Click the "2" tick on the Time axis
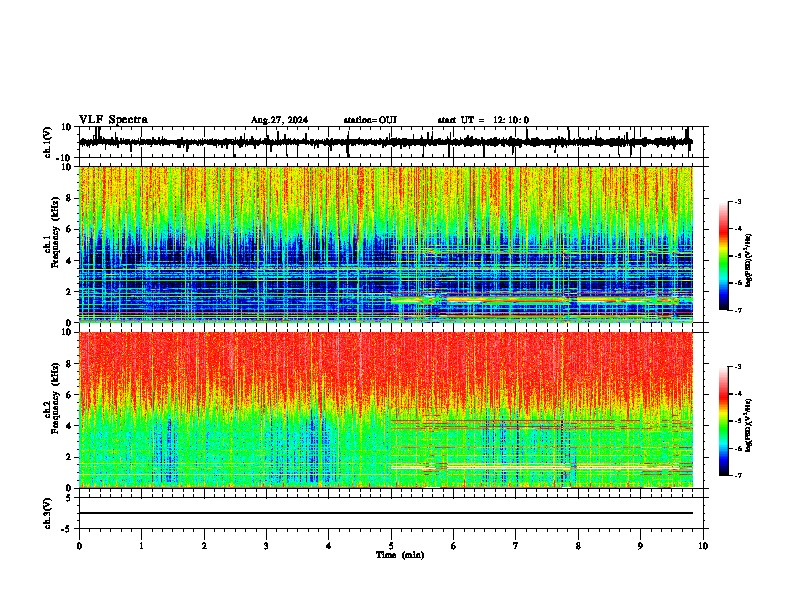This screenshot has height=612, width=792. pyautogui.click(x=204, y=546)
